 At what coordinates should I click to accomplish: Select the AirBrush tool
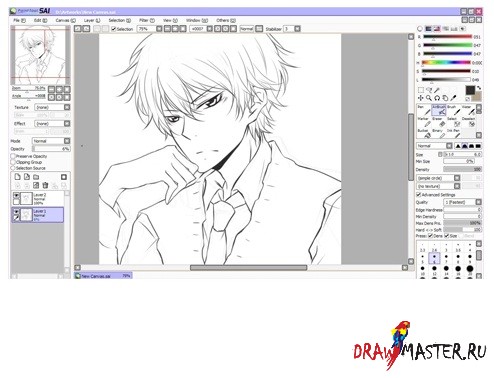point(439,110)
